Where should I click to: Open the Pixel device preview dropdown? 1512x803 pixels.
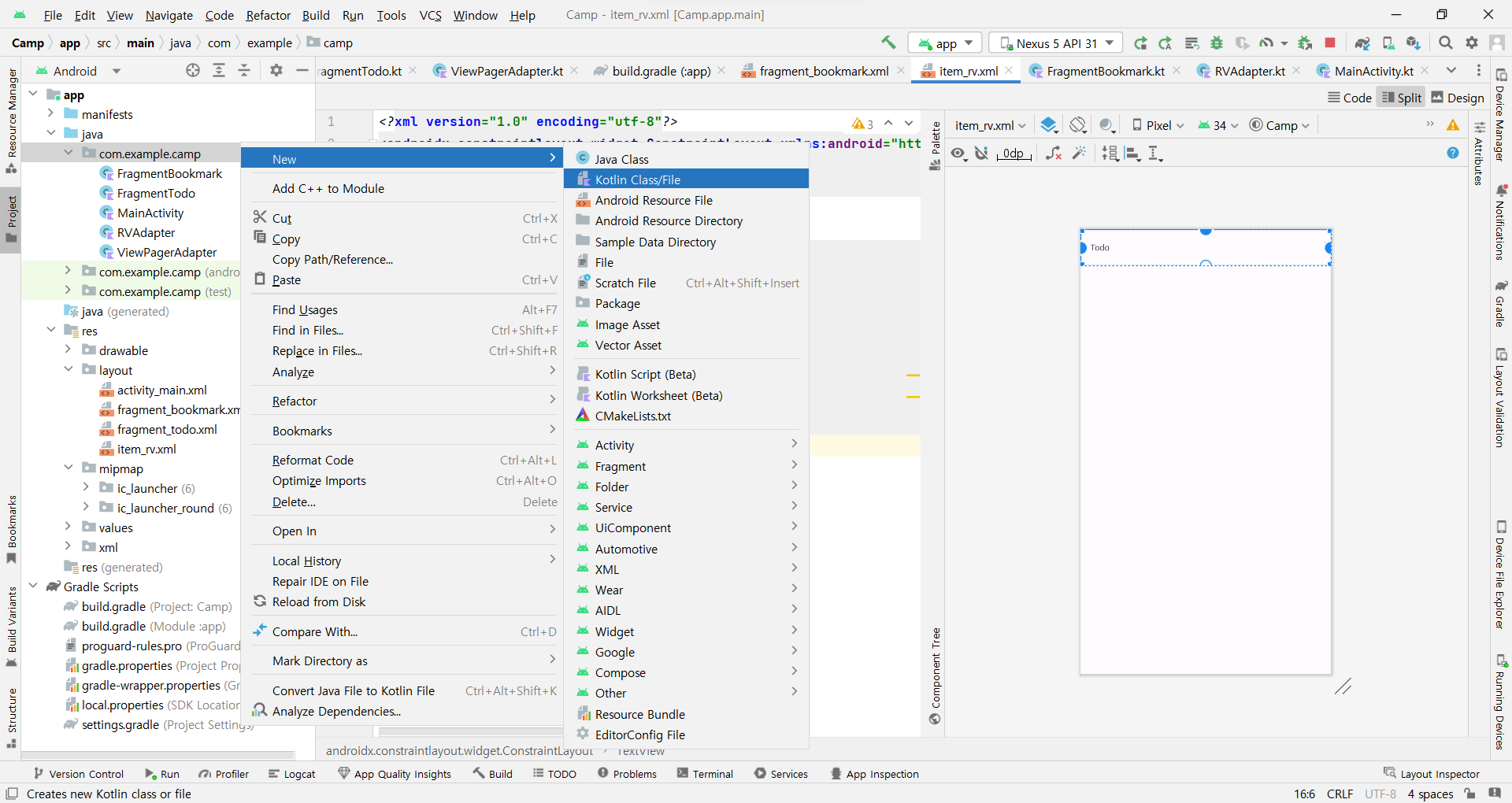point(1158,125)
